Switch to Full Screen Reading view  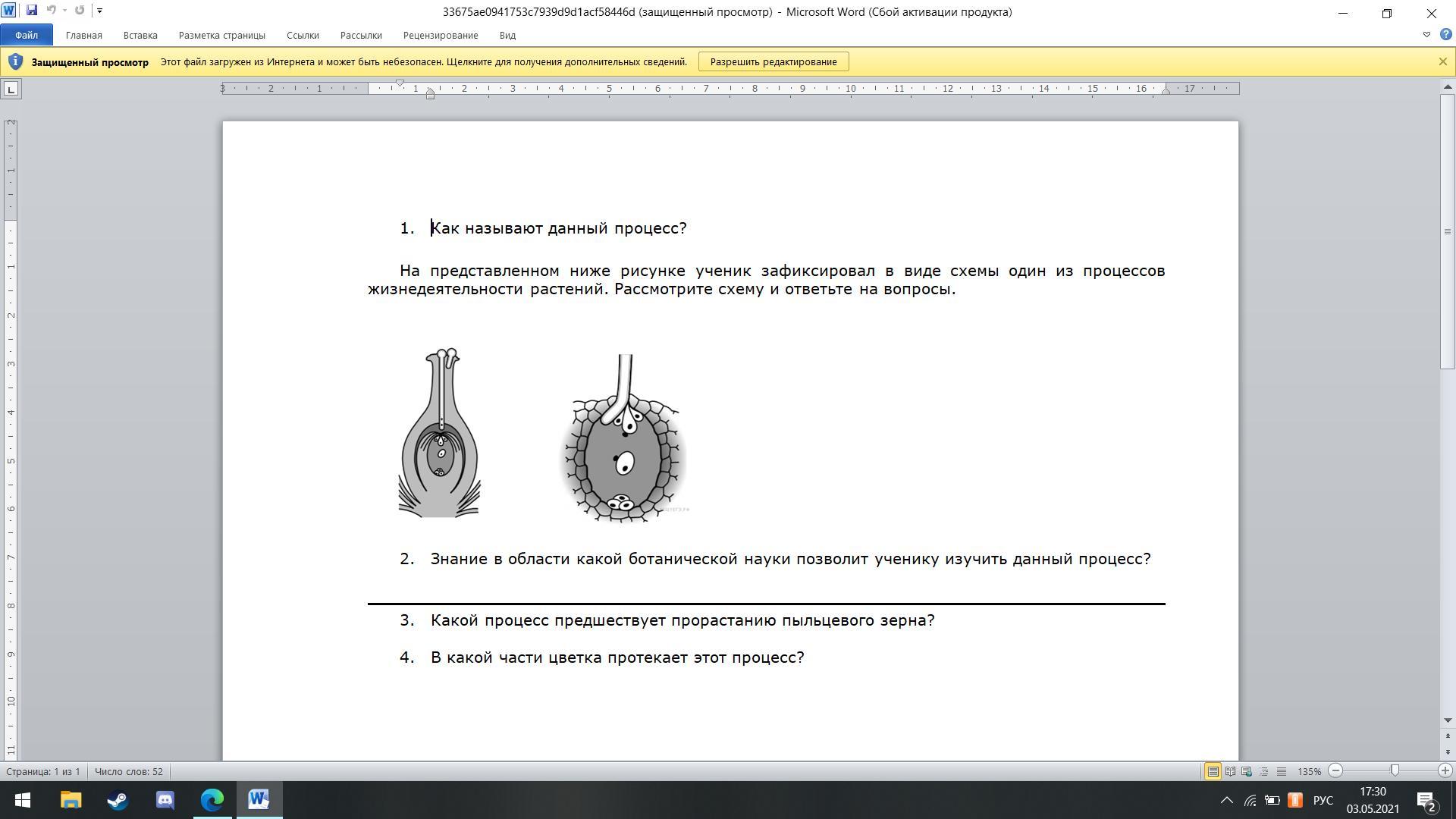point(1230,771)
